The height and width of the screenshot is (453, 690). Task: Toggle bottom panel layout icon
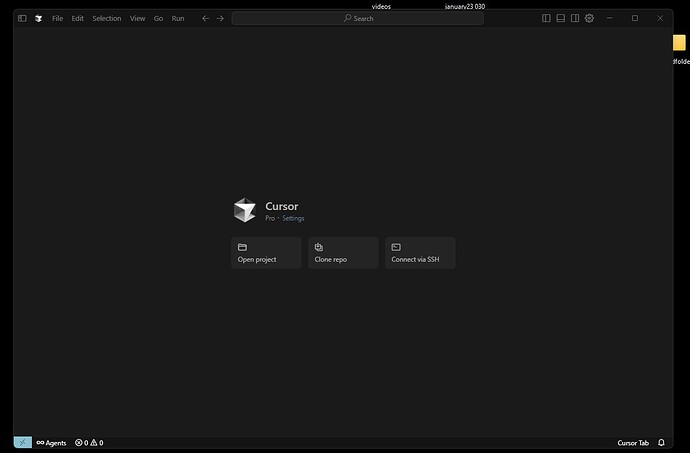click(561, 18)
